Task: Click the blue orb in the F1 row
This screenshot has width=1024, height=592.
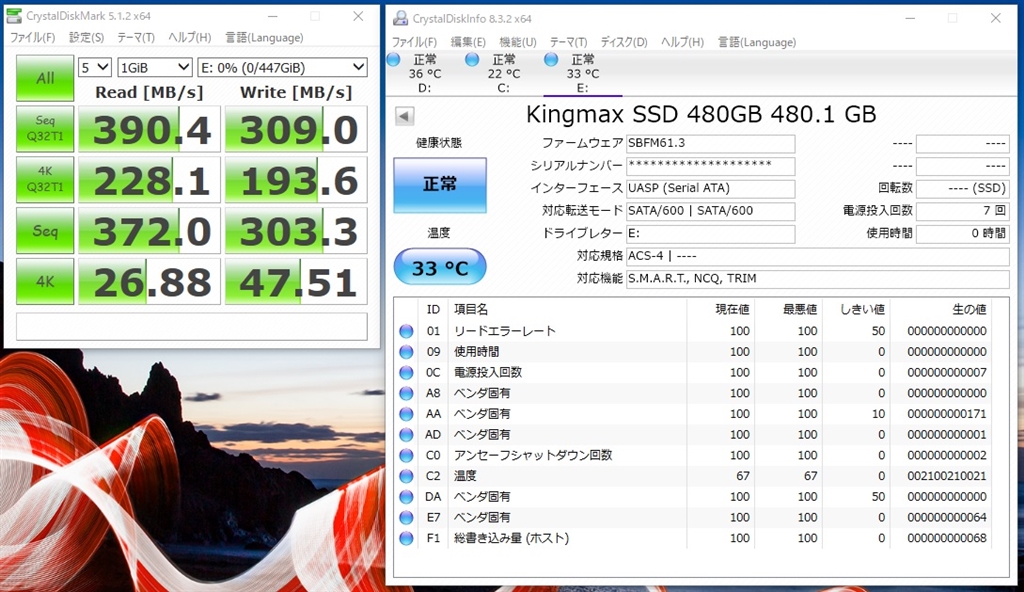Action: [x=406, y=538]
